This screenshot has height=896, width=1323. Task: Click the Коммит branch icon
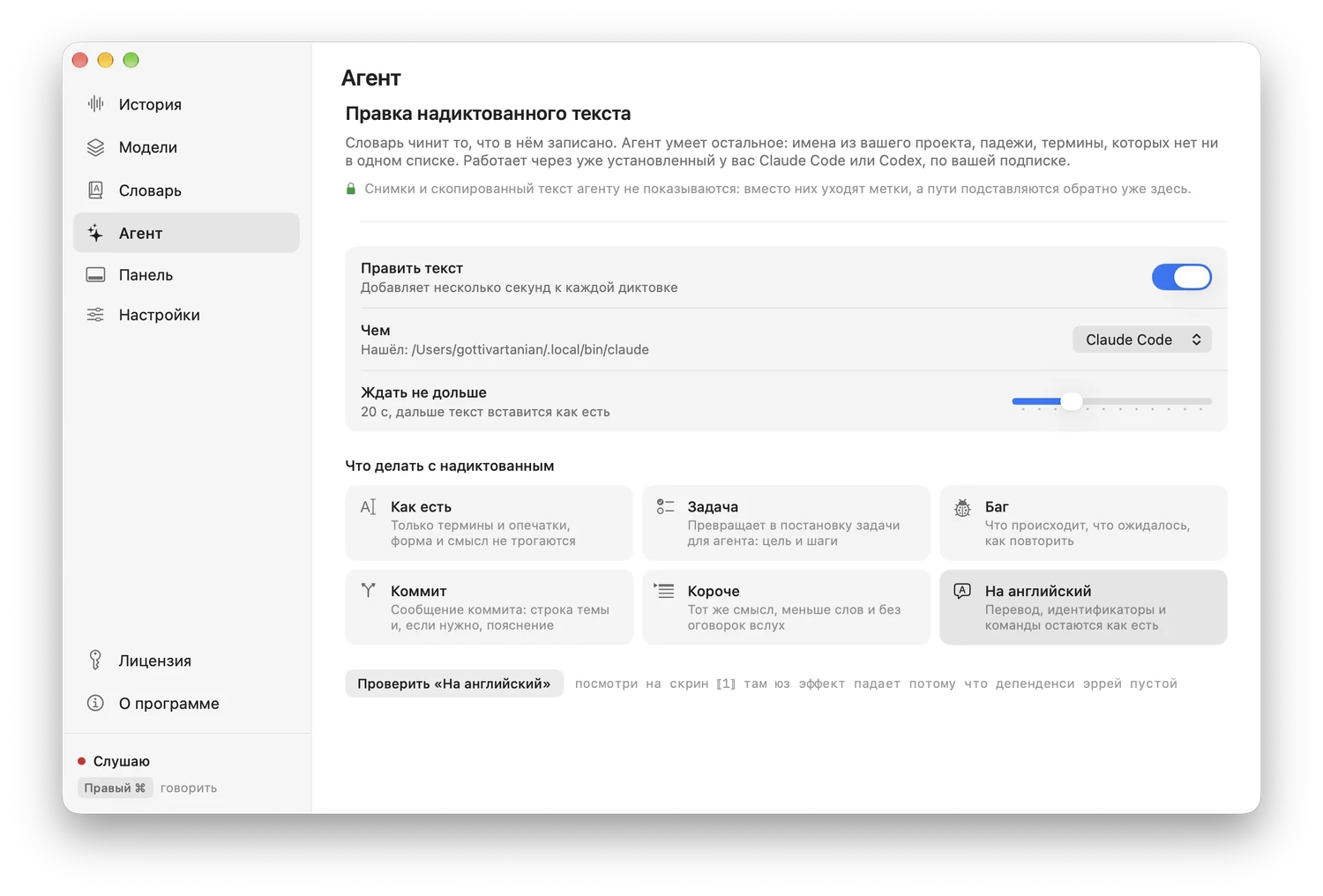click(368, 590)
